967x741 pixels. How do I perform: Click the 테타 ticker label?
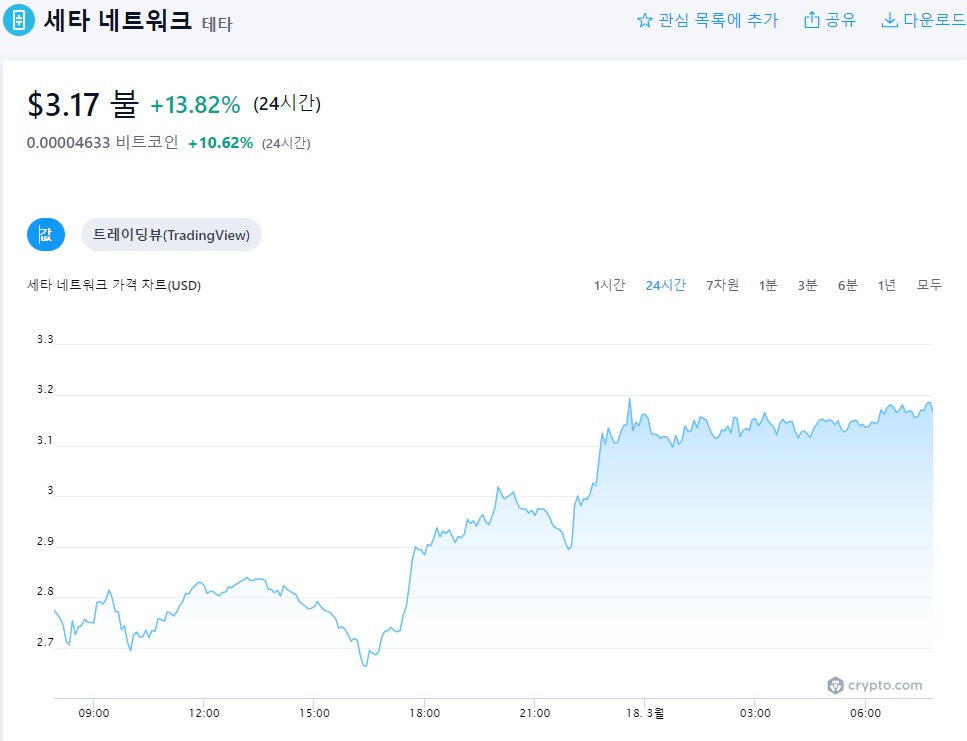pos(217,25)
